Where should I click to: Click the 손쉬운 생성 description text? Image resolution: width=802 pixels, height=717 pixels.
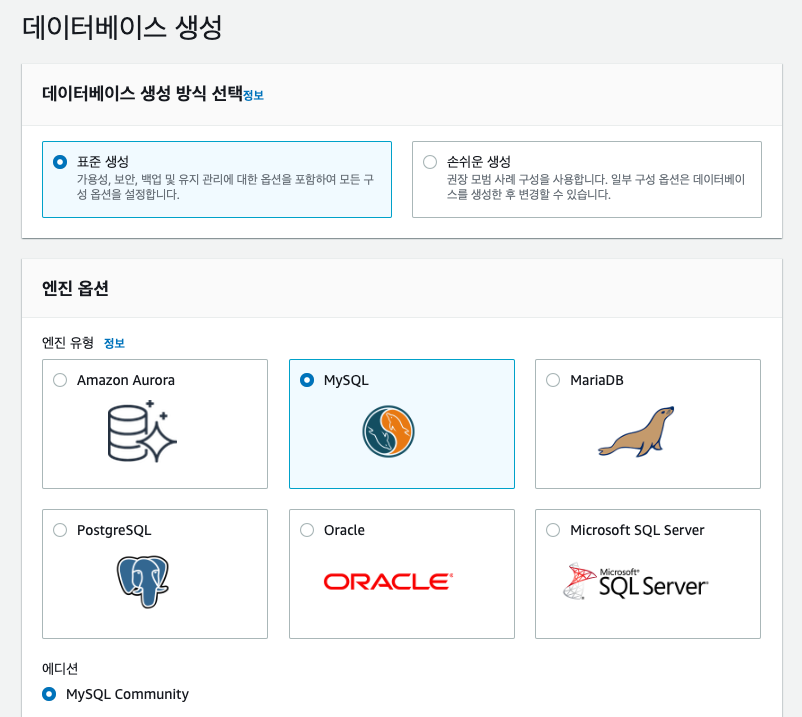point(595,187)
